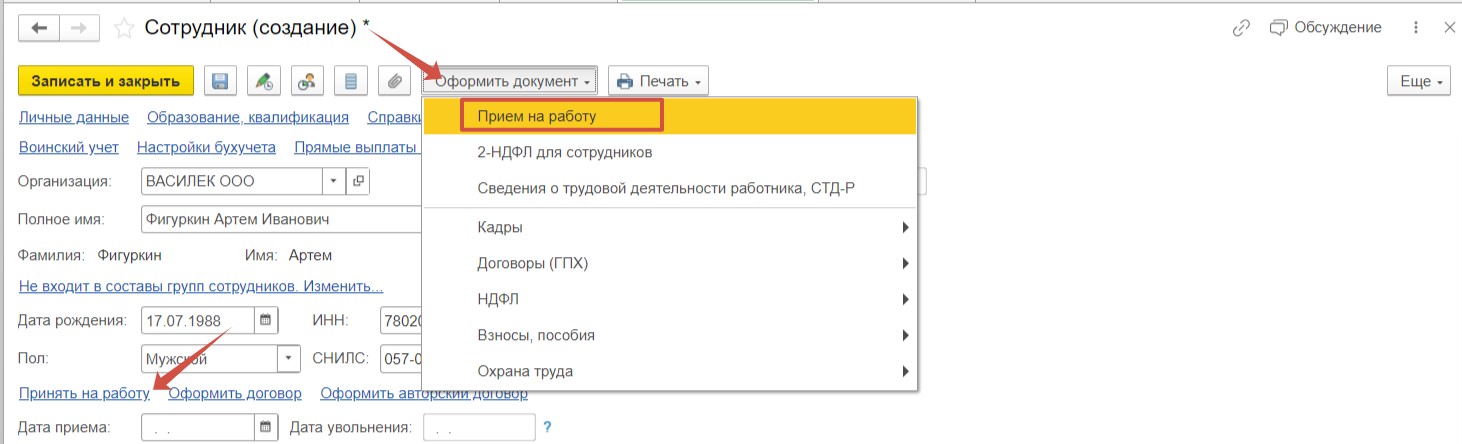The height and width of the screenshot is (444, 1462).
Task: Click Записать и закрыть button
Action: (x=106, y=81)
